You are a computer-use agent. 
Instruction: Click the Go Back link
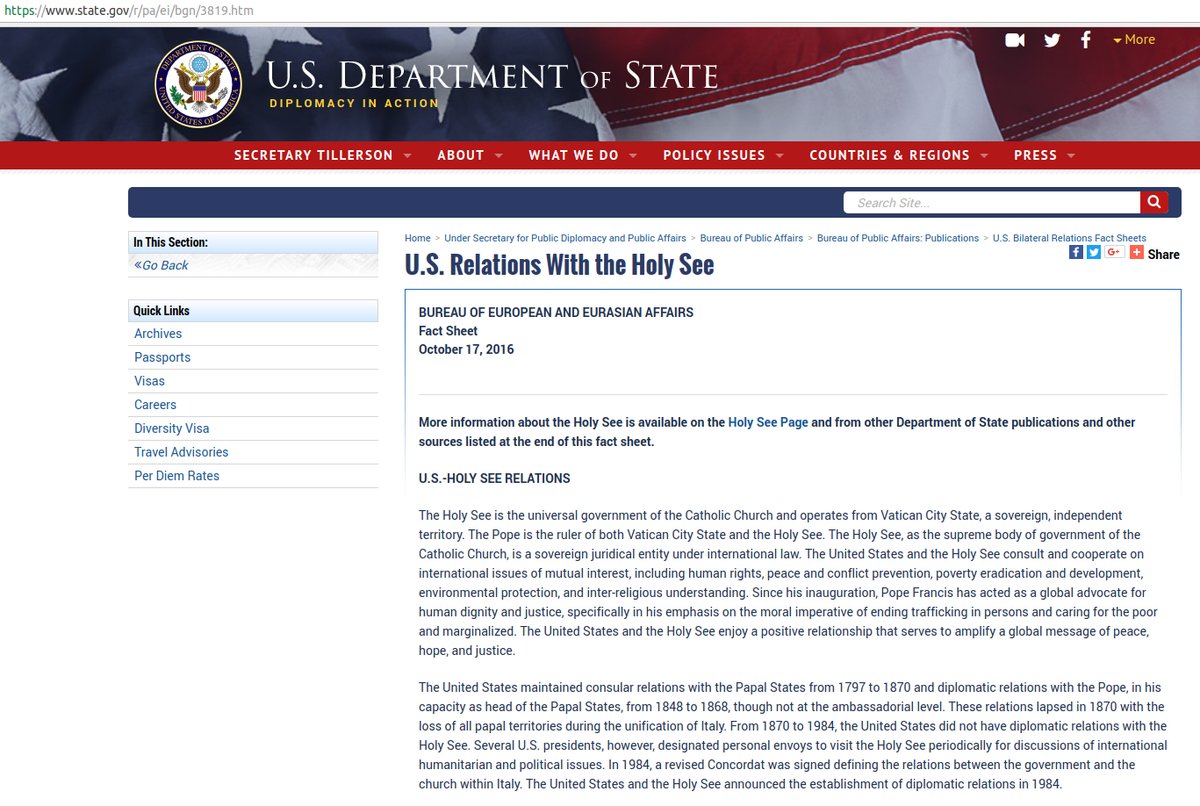[162, 265]
